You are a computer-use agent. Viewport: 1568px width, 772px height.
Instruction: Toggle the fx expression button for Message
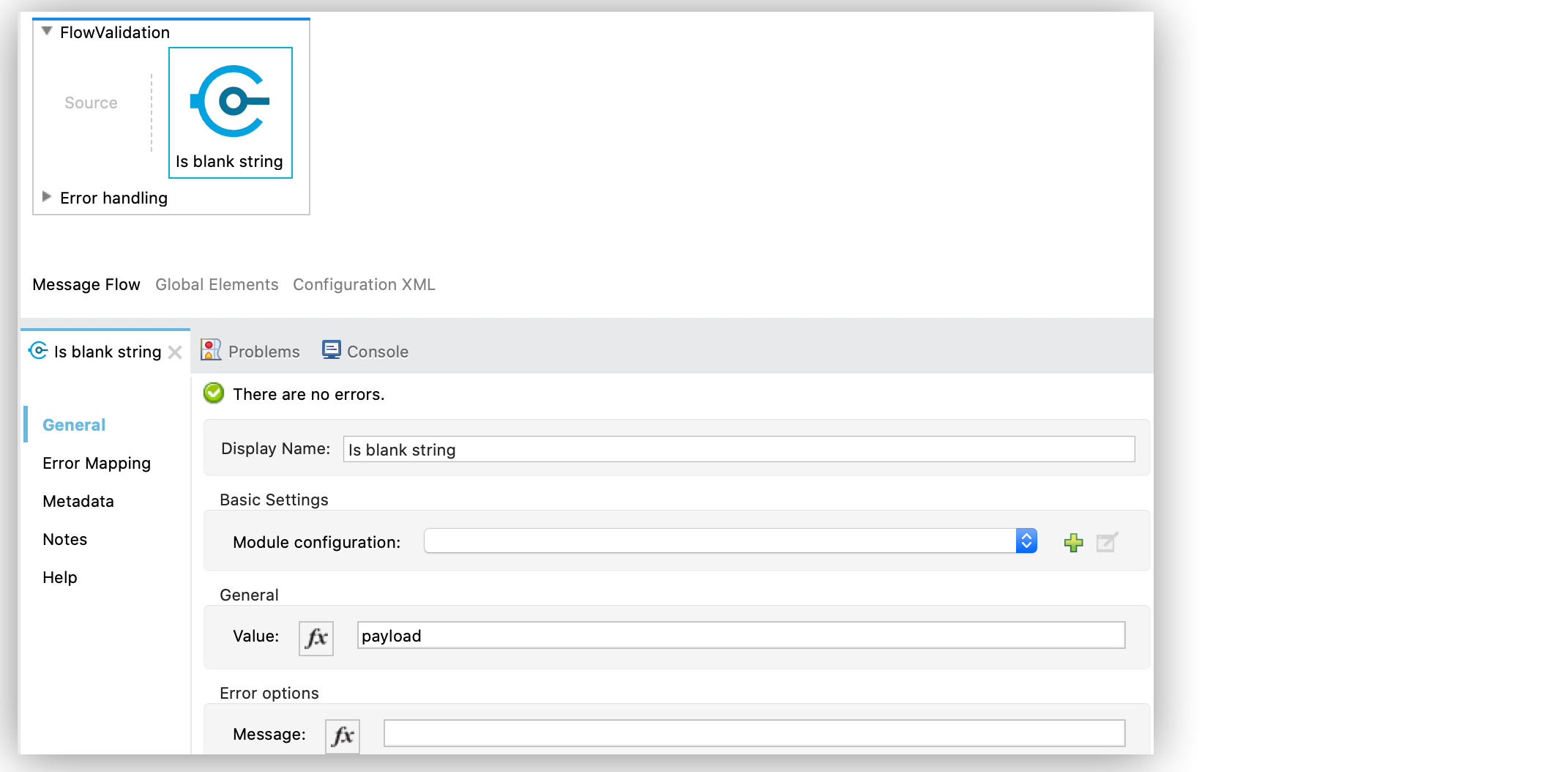[343, 735]
